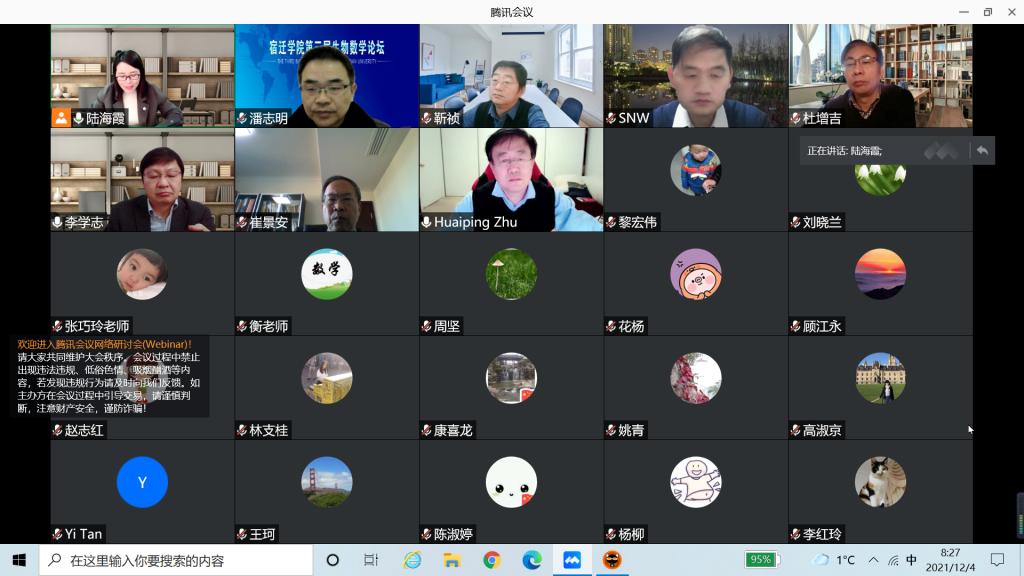Screen dimensions: 1024x576
Task: Click the Cortana circle icon
Action: click(x=333, y=560)
